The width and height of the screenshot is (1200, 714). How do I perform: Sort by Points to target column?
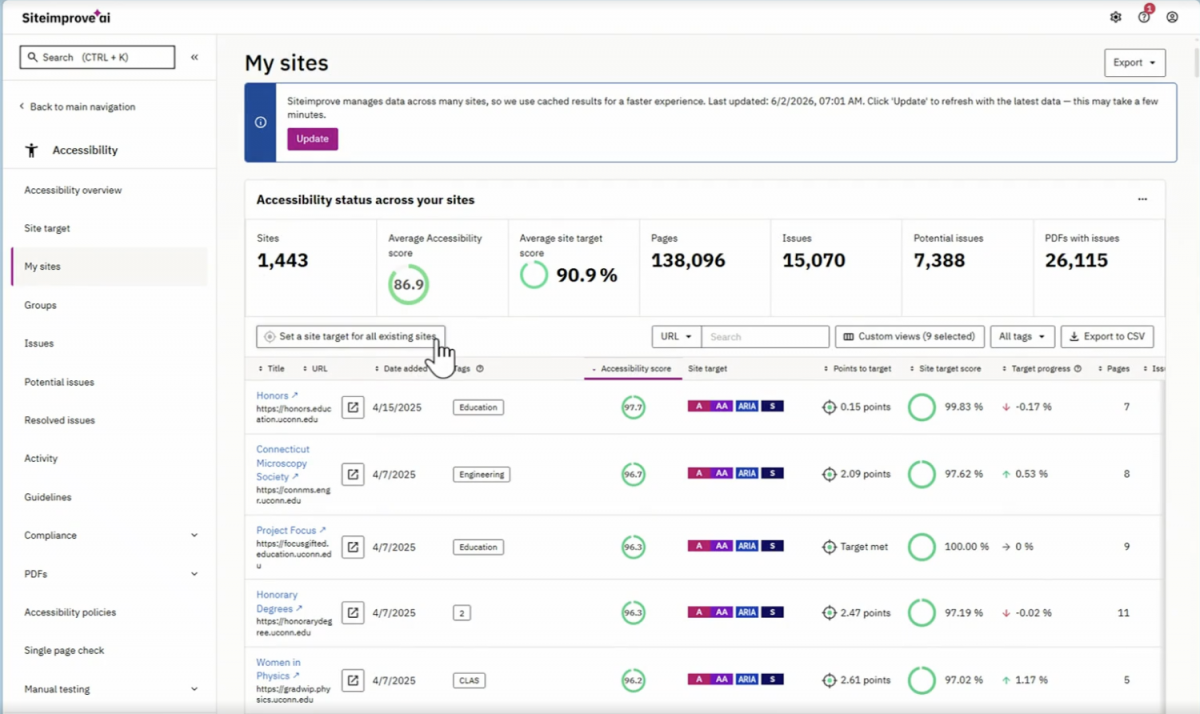point(857,369)
